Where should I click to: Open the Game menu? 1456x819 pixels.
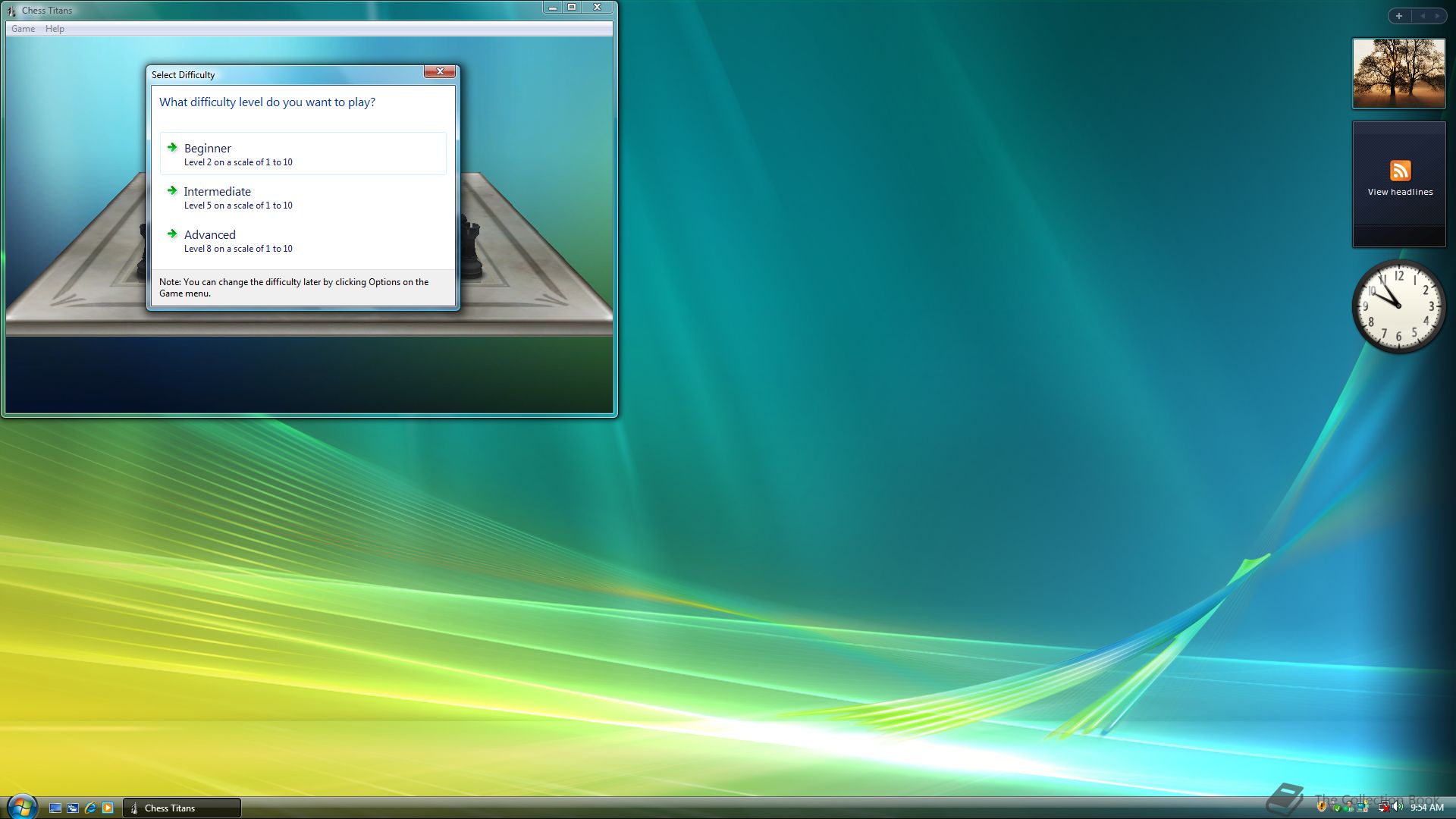(23, 29)
